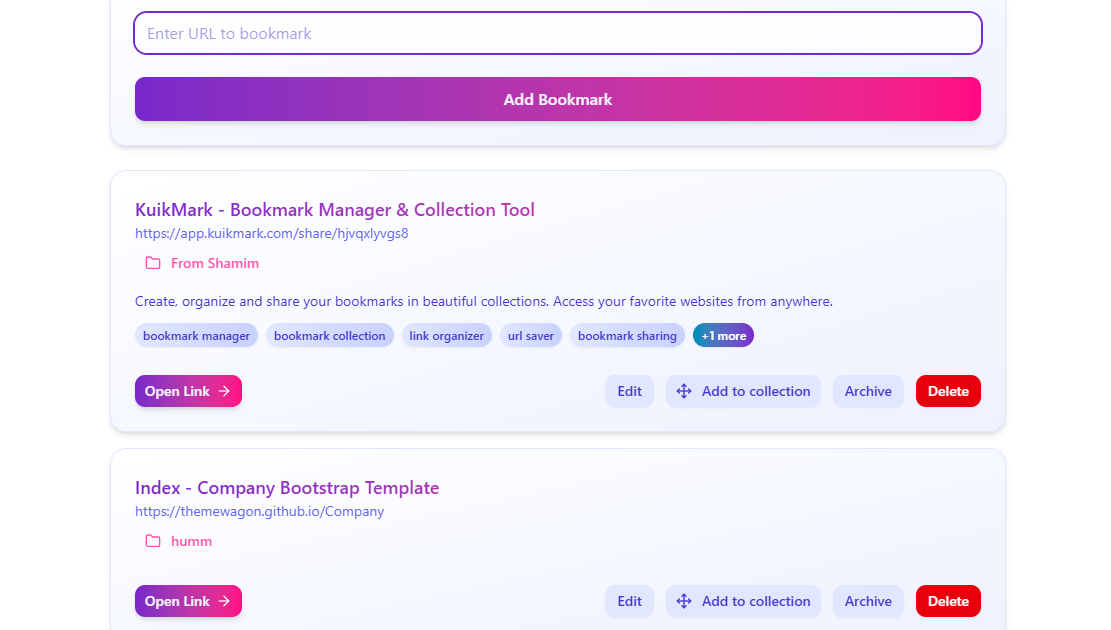Open the KuikMark bookmark title

334,210
